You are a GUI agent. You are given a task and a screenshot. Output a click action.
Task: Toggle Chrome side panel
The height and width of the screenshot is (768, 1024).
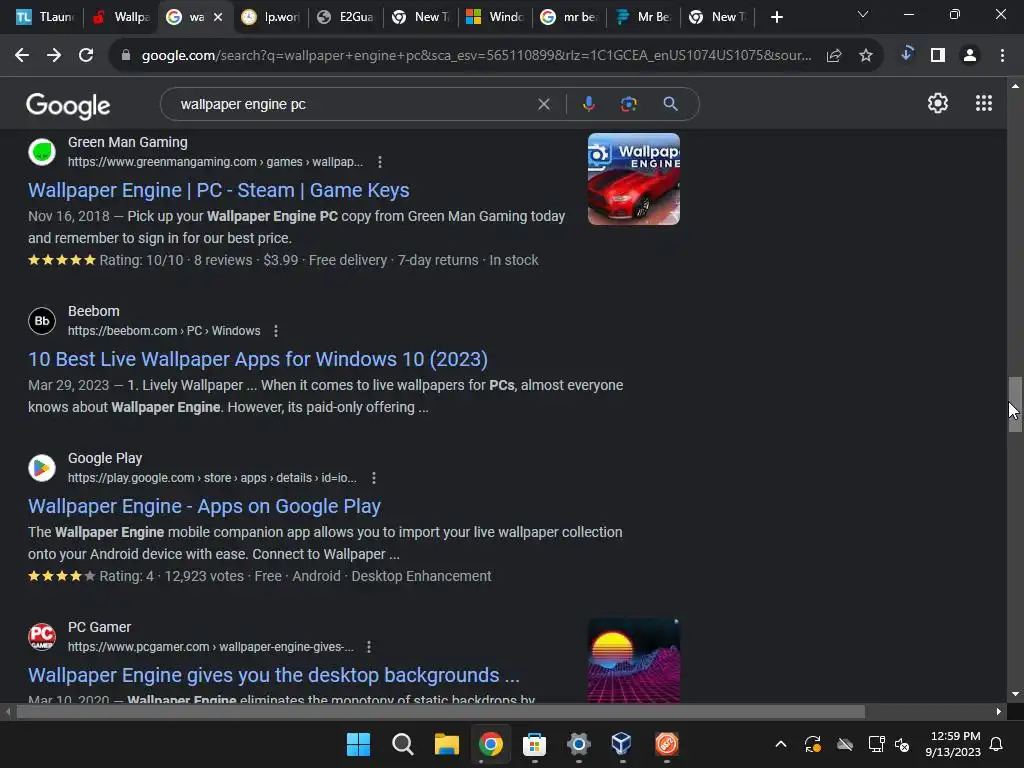click(x=938, y=56)
